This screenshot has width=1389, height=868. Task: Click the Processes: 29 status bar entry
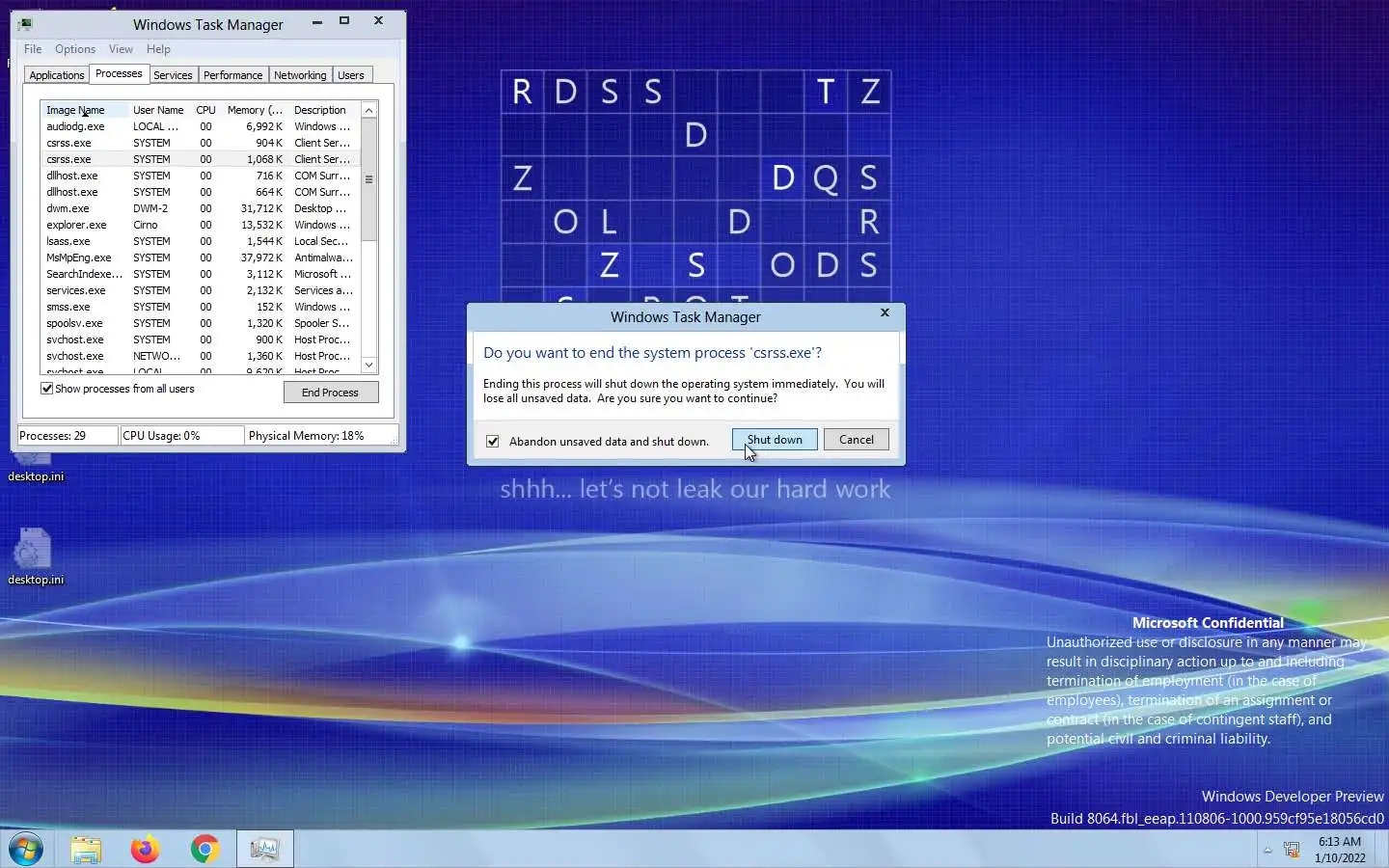click(x=68, y=436)
